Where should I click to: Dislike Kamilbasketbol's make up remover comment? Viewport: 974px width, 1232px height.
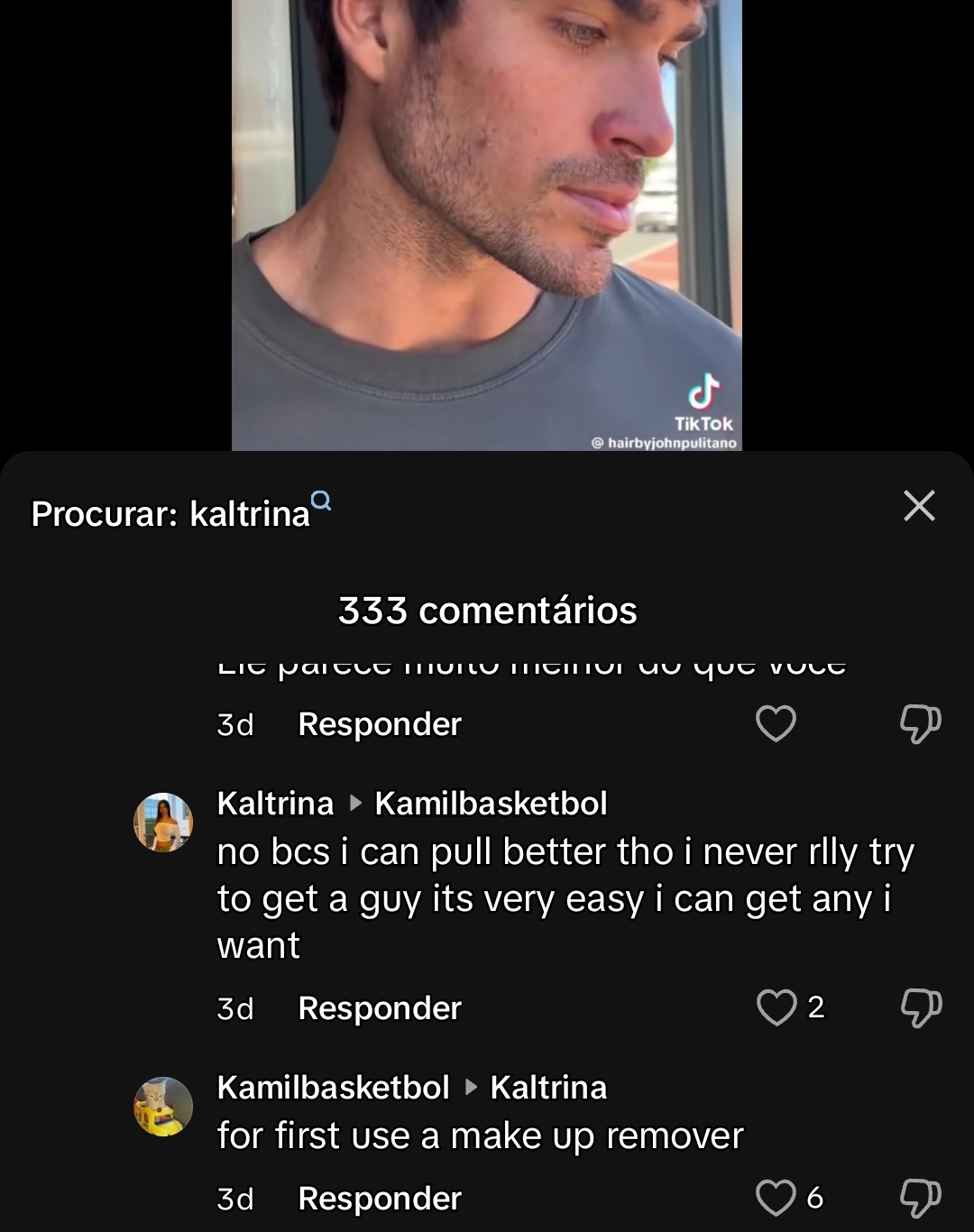coord(920,1198)
